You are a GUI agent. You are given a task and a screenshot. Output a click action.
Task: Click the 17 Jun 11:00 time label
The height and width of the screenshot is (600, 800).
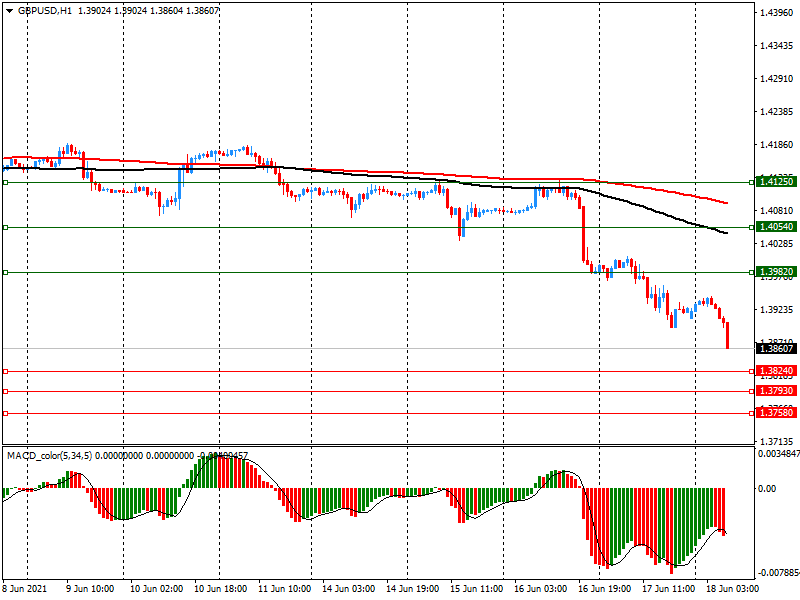pos(668,588)
